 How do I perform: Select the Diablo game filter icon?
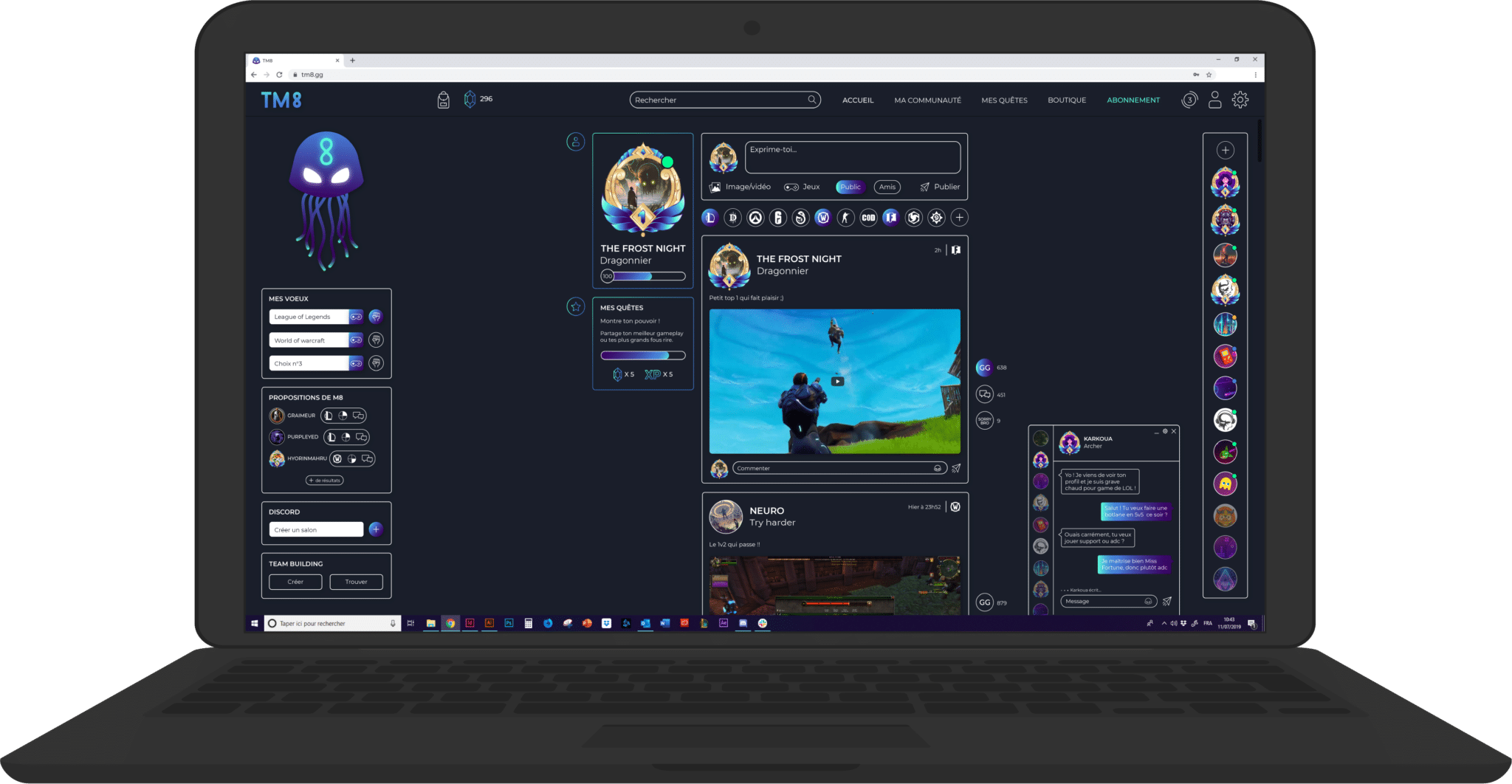pyautogui.click(x=732, y=218)
